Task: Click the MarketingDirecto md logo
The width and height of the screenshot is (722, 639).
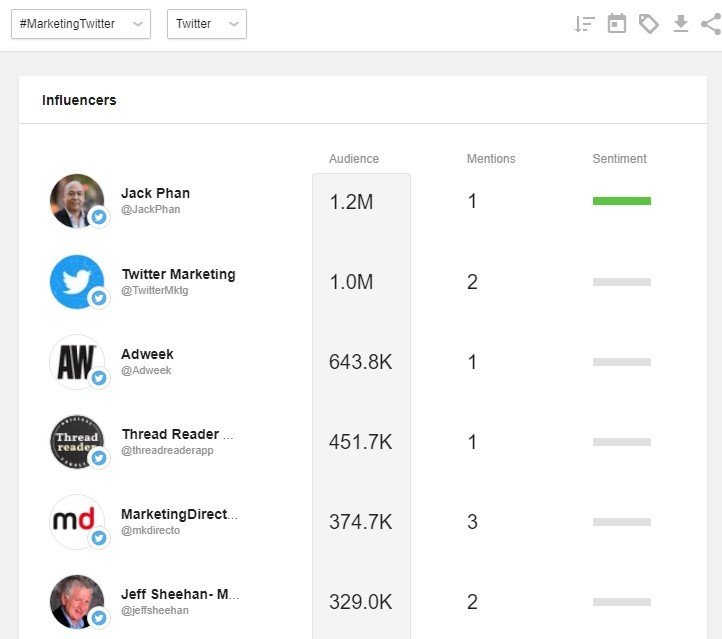Action: (77, 522)
